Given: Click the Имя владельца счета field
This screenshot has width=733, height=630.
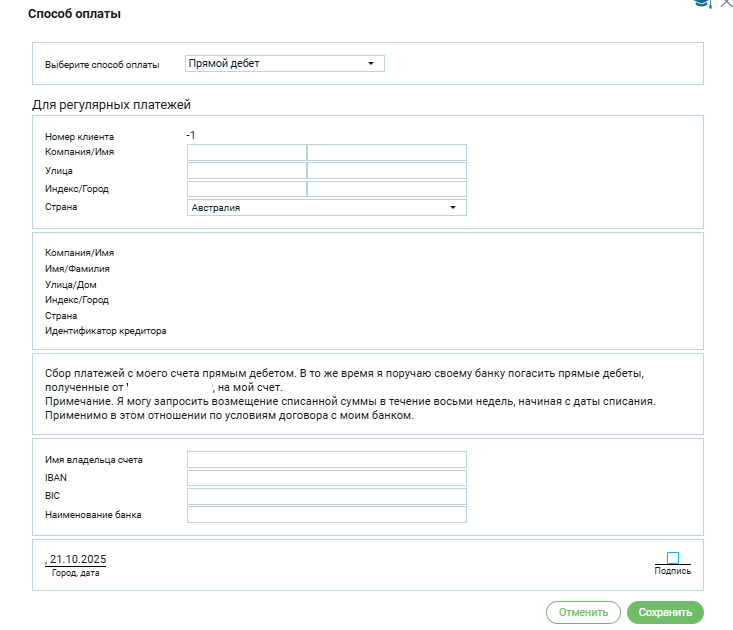Looking at the screenshot, I should 326,460.
